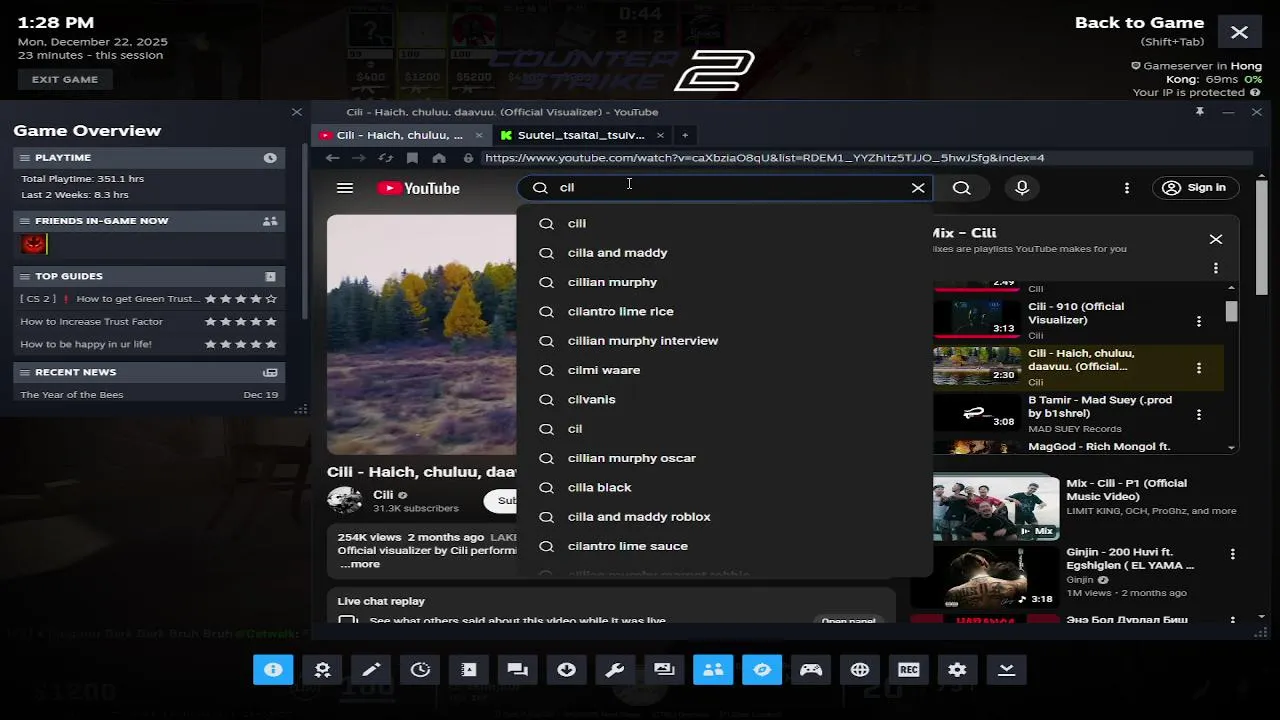Switch to the Cili - Haich, chuluu browser tab
The image size is (1280, 720).
click(400, 135)
